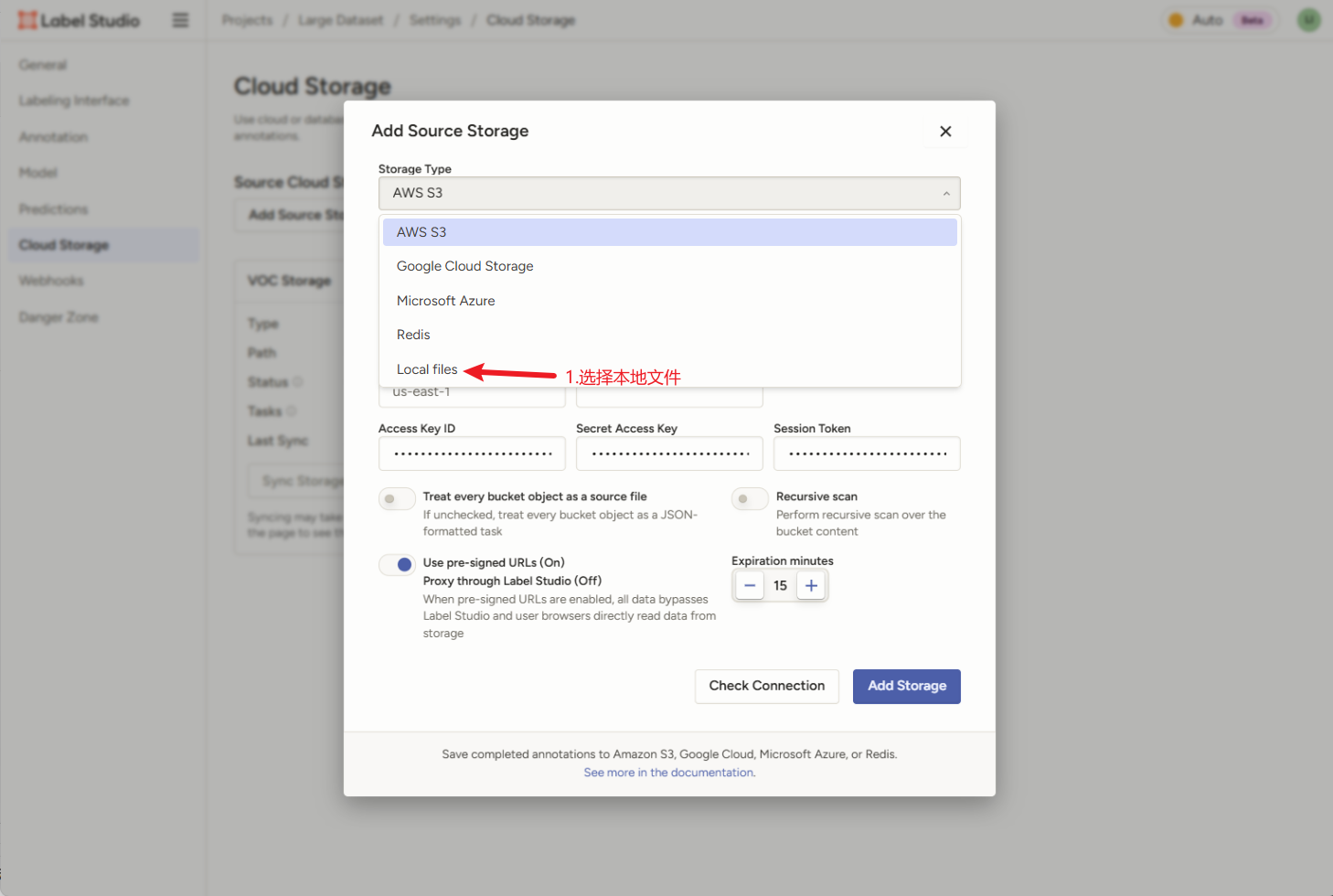
Task: Close the Add Source Storage dialog
Action: [x=945, y=132]
